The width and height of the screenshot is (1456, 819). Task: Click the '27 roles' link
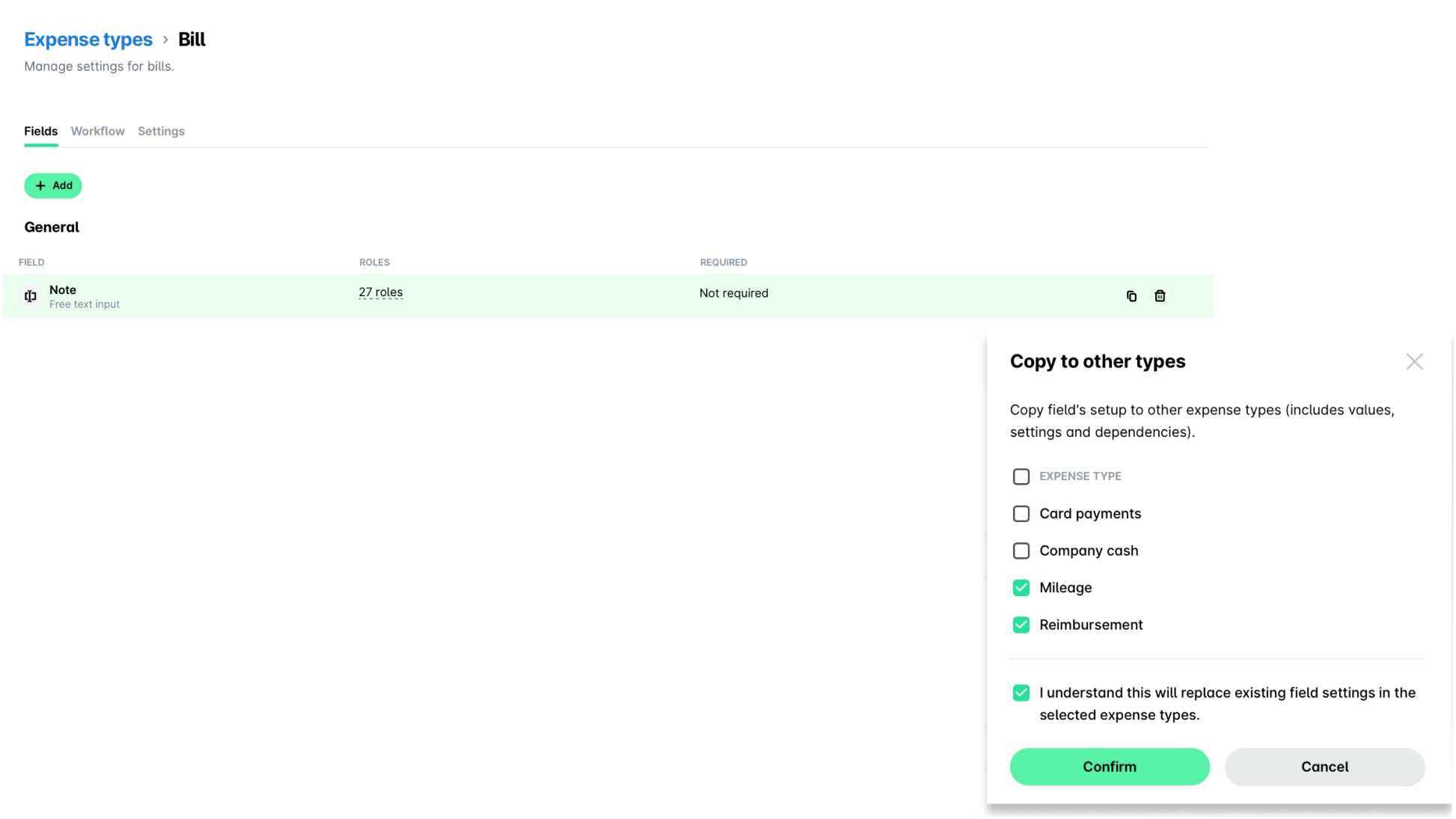click(x=380, y=292)
